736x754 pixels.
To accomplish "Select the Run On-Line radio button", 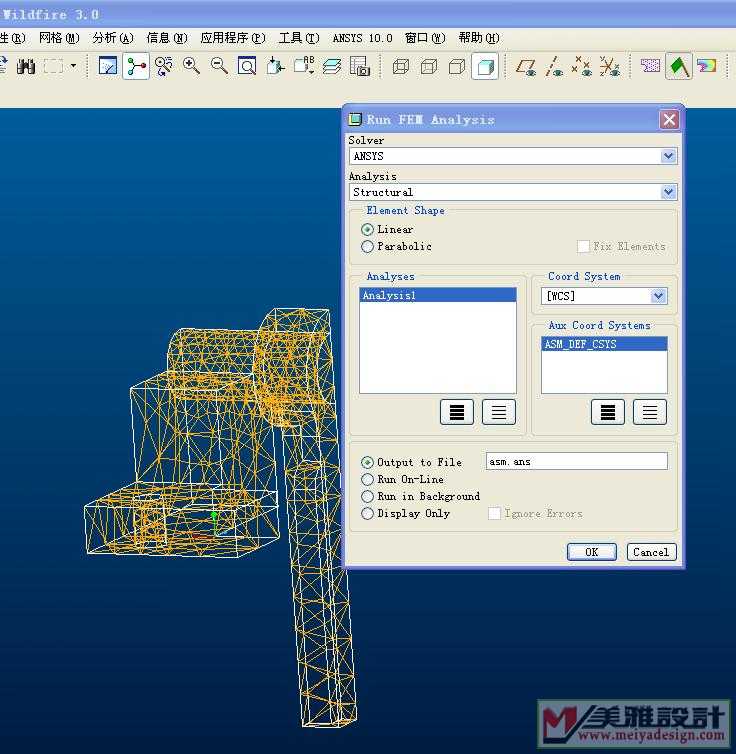I will pyautogui.click(x=367, y=479).
